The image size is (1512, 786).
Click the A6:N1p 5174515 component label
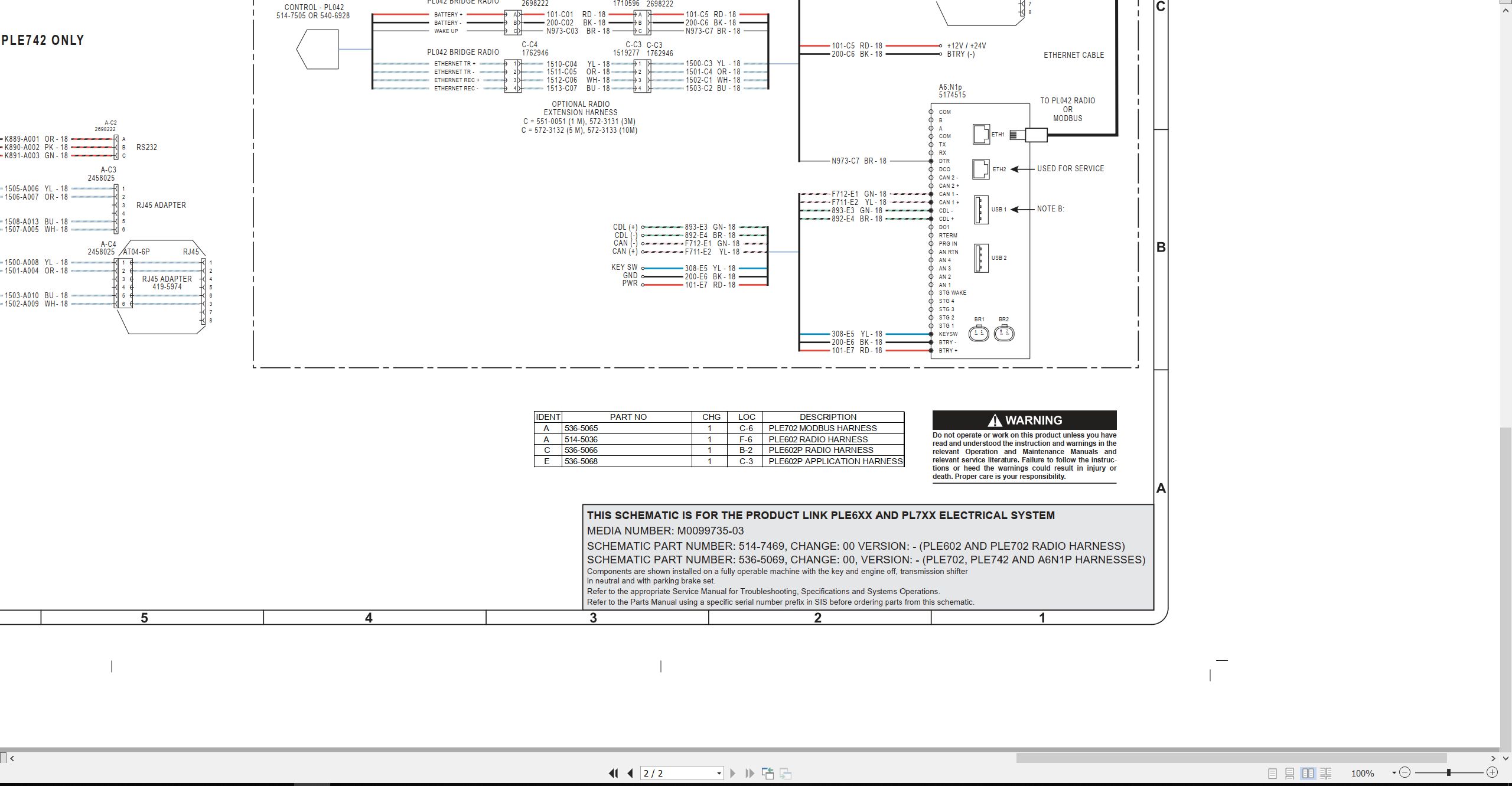click(x=952, y=91)
